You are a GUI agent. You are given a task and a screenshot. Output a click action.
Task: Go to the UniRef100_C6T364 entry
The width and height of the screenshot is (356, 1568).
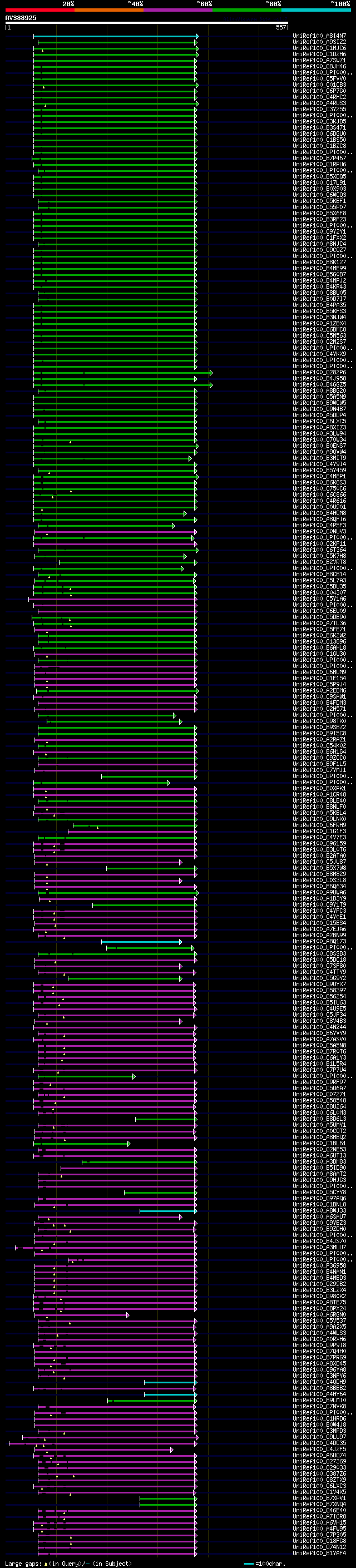pos(319,550)
